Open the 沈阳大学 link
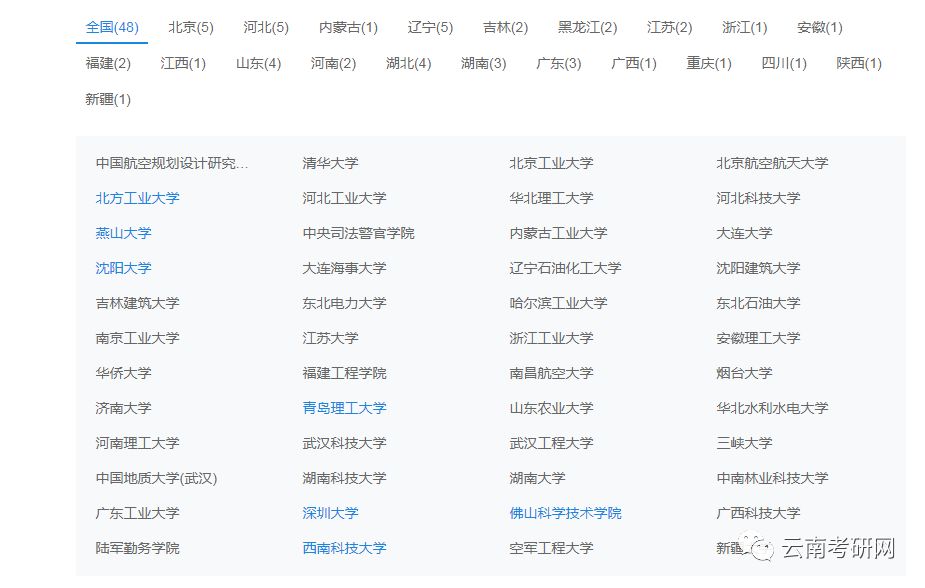This screenshot has width=925, height=588. 123,268
